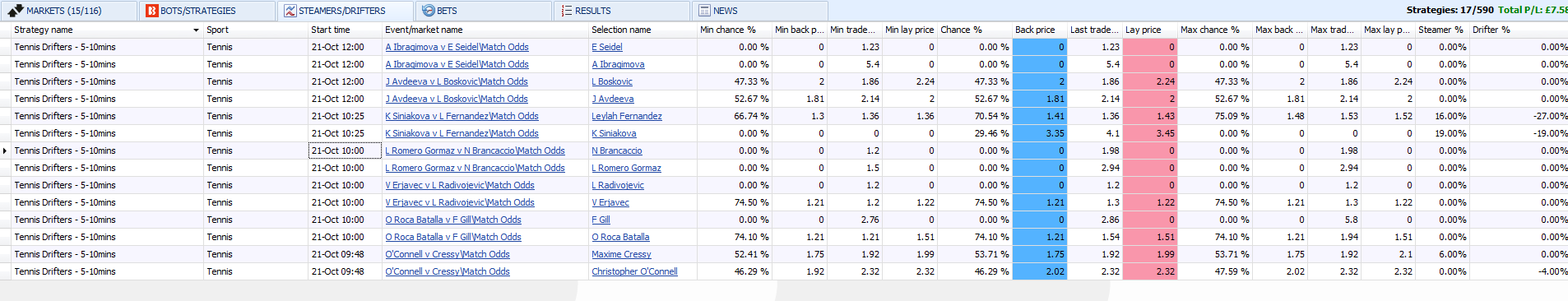Screen dimensions: 1568x301
Task: Click the current-row arrow indicator beside Romero Gormaz row
Action: 6,150
